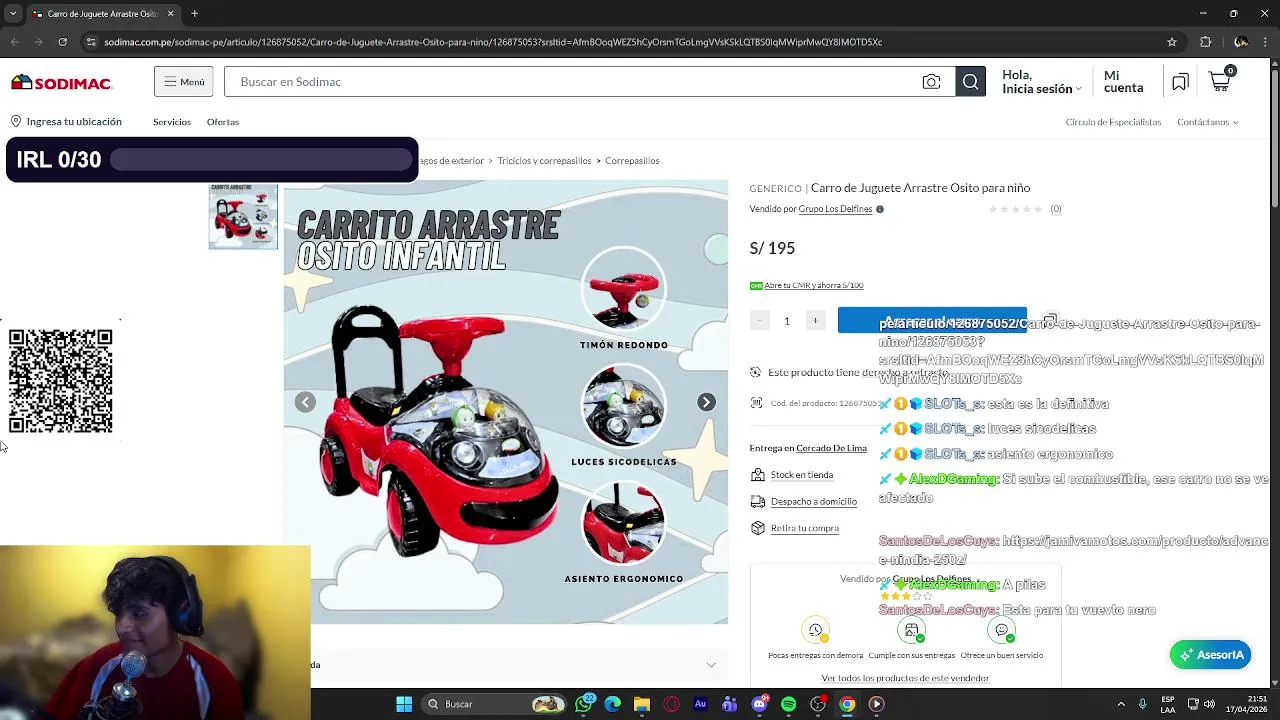The width and height of the screenshot is (1280, 720).
Task: Bookmark this page with the star
Action: tap(1171, 42)
